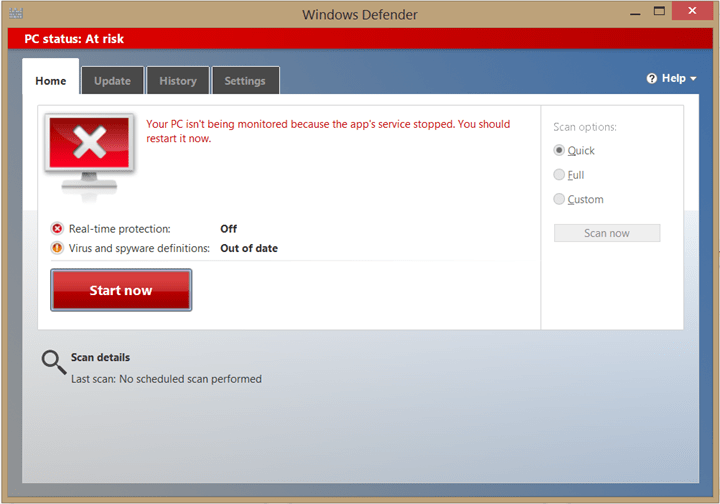Click the Real-time protection label

pos(119,229)
